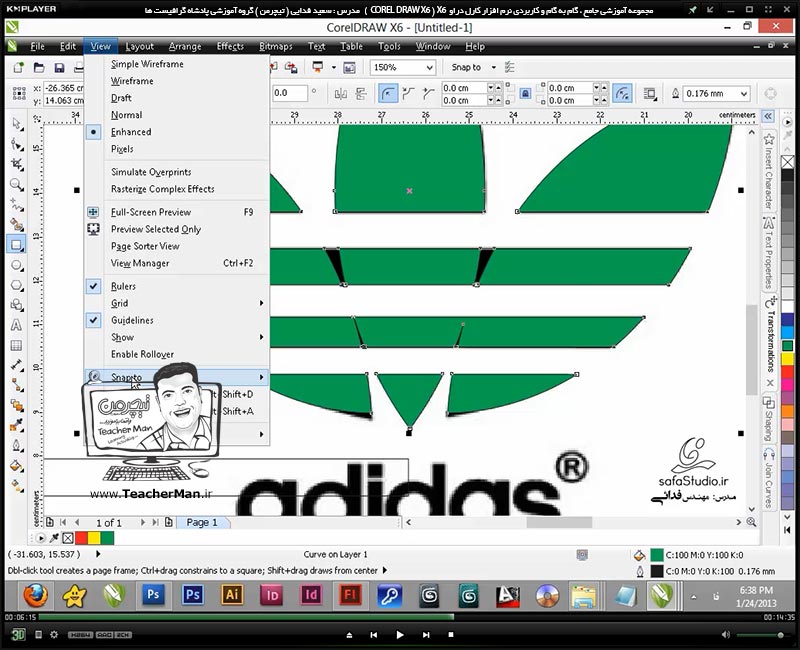The image size is (800, 650).
Task: Click the KMPlayer stop button
Action: pyautogui.click(x=451, y=635)
